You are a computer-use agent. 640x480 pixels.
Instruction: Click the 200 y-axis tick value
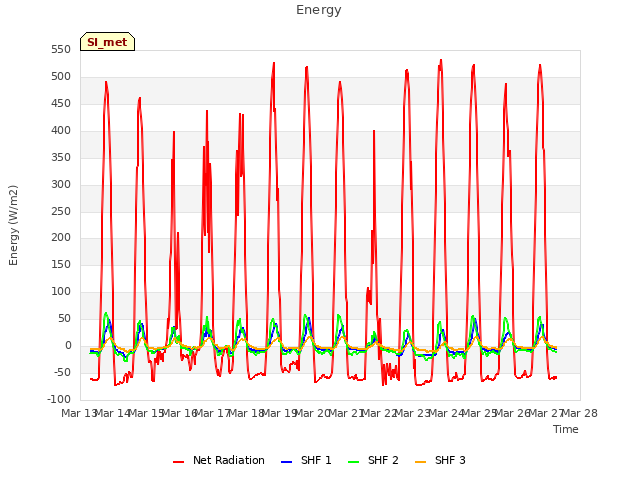point(61,238)
